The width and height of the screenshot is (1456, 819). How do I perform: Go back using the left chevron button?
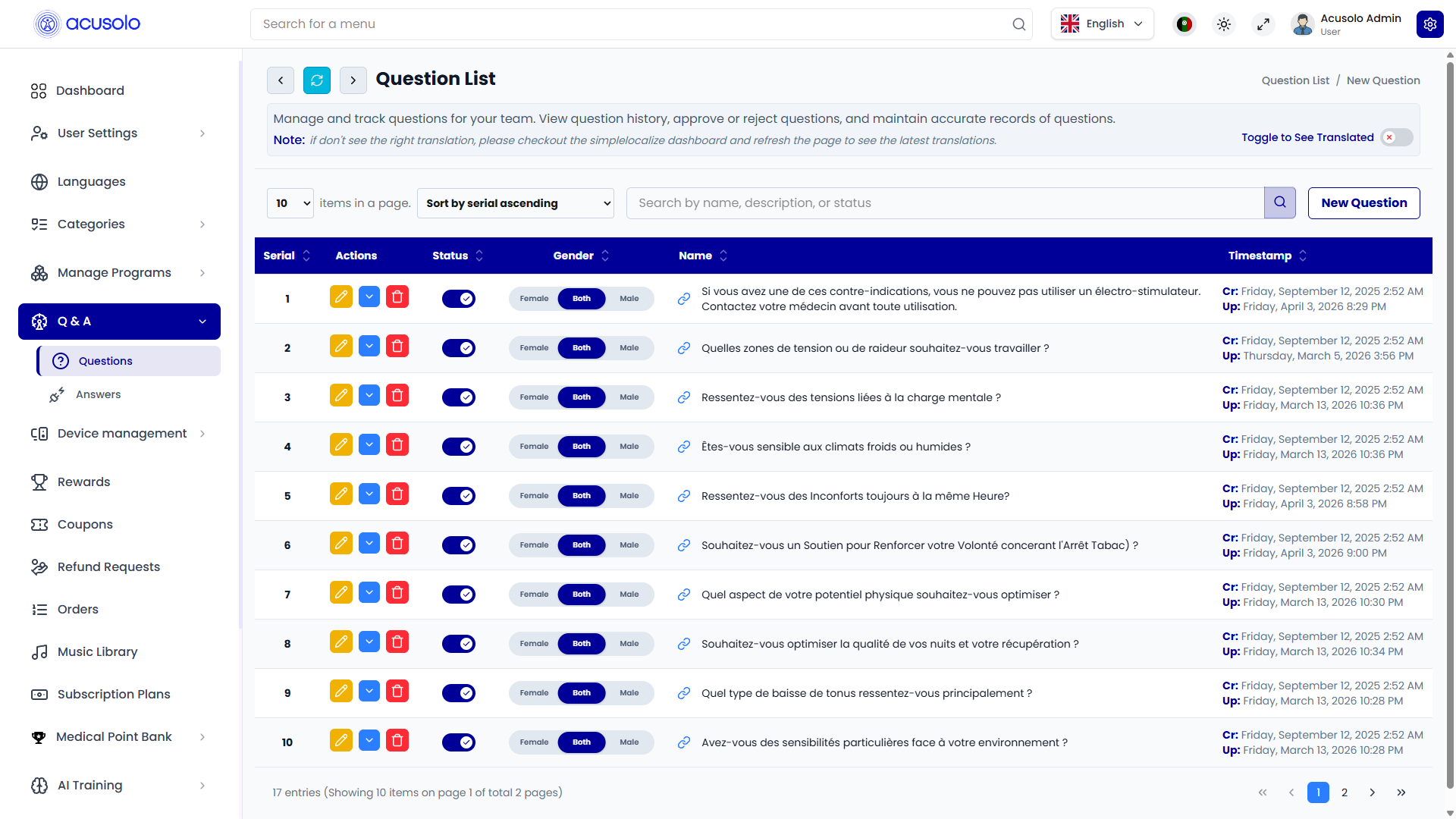[x=281, y=80]
